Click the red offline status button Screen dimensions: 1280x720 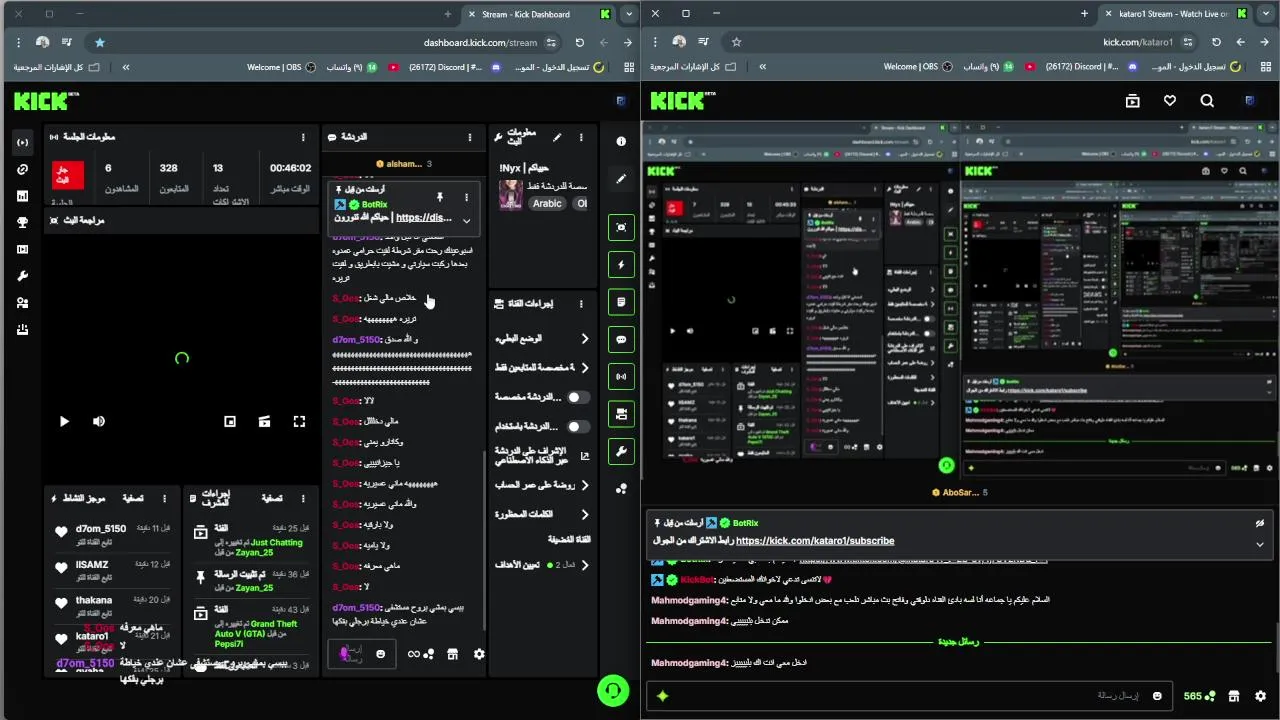68,175
